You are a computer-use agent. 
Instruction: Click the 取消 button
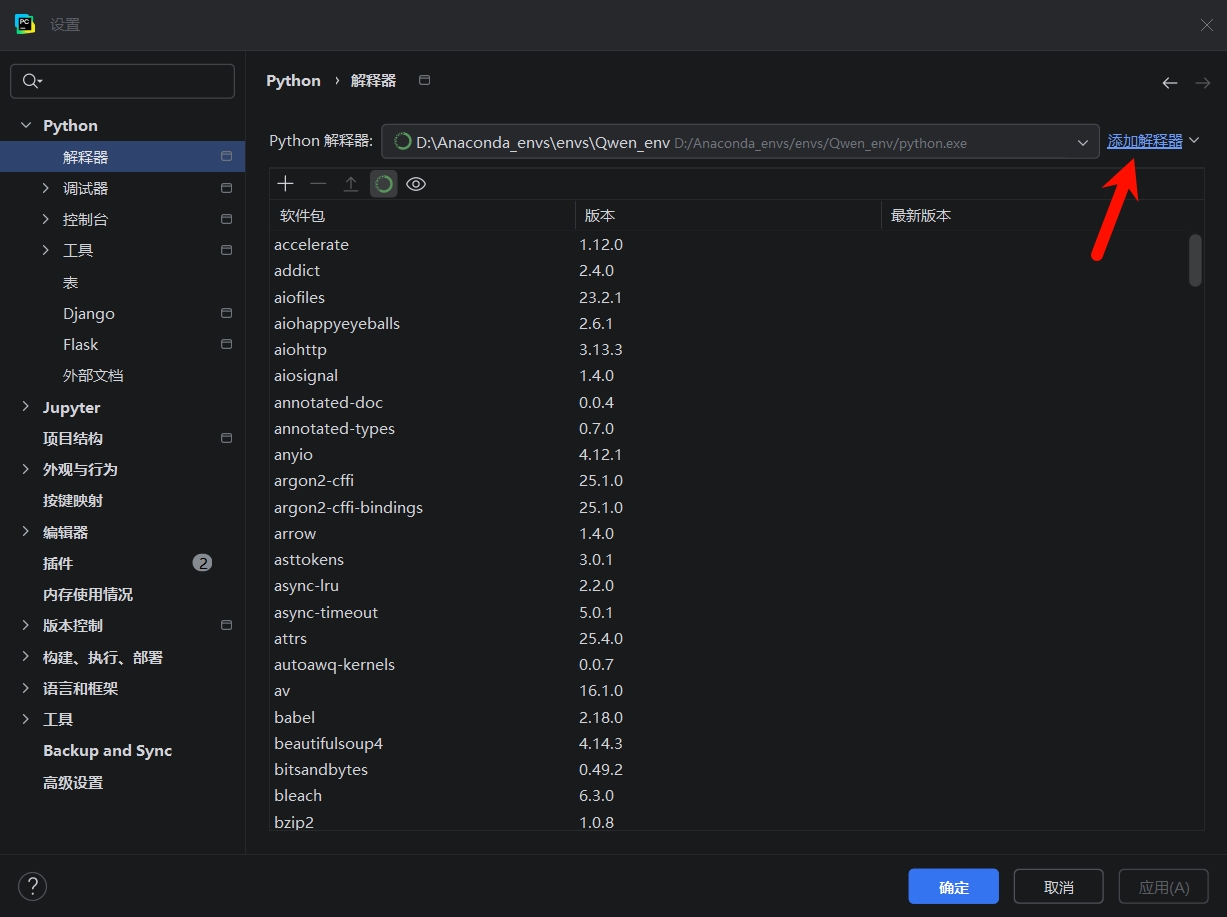tap(1059, 887)
